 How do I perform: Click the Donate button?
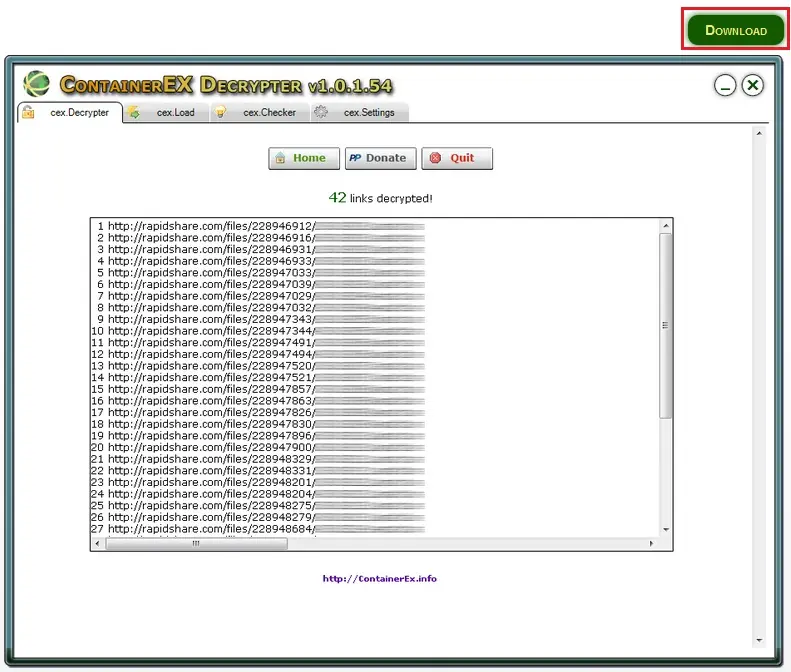click(380, 158)
